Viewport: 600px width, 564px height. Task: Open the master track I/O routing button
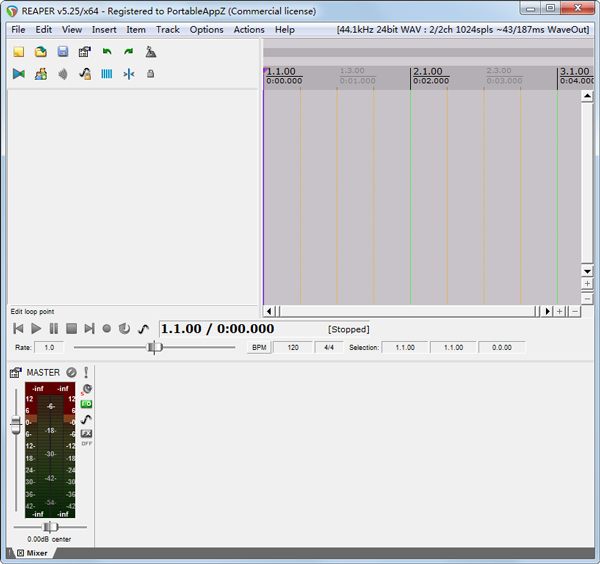(x=87, y=404)
